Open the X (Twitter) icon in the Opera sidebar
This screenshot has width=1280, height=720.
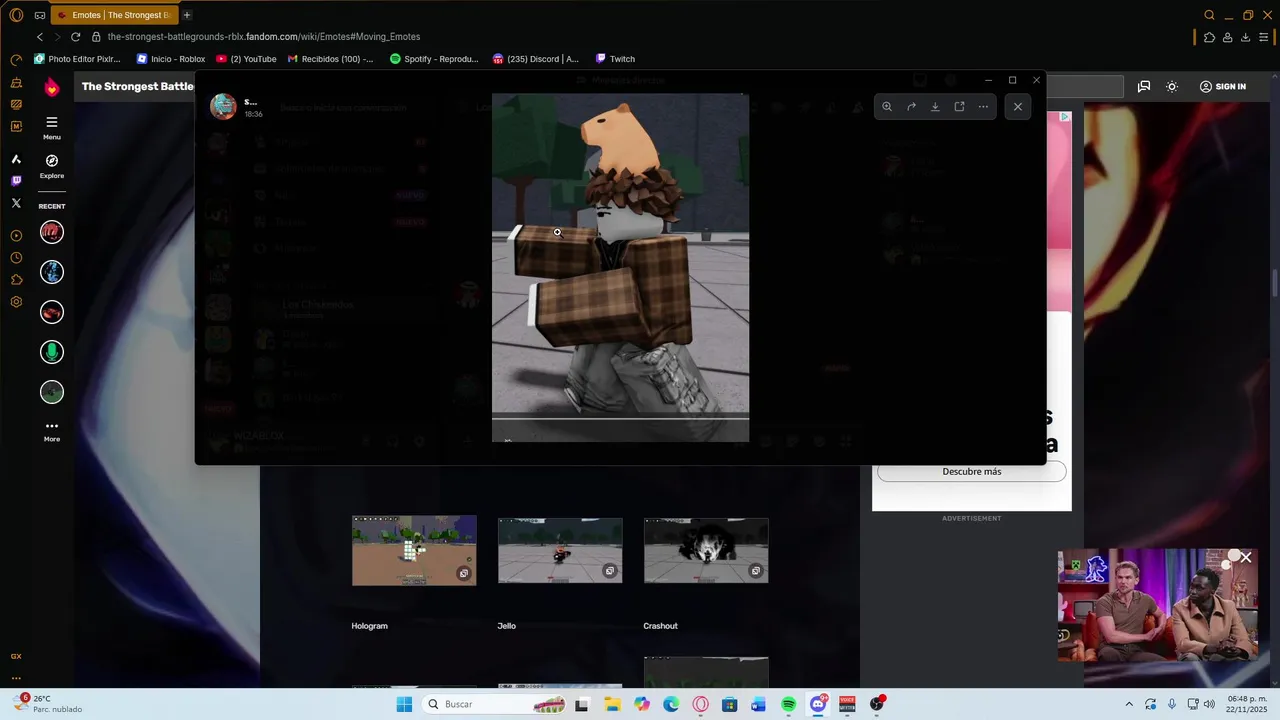16,203
